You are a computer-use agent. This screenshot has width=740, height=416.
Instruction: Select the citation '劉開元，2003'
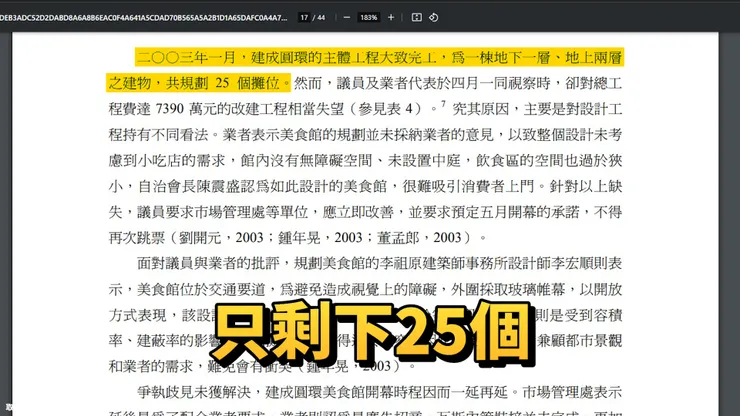click(x=221, y=238)
